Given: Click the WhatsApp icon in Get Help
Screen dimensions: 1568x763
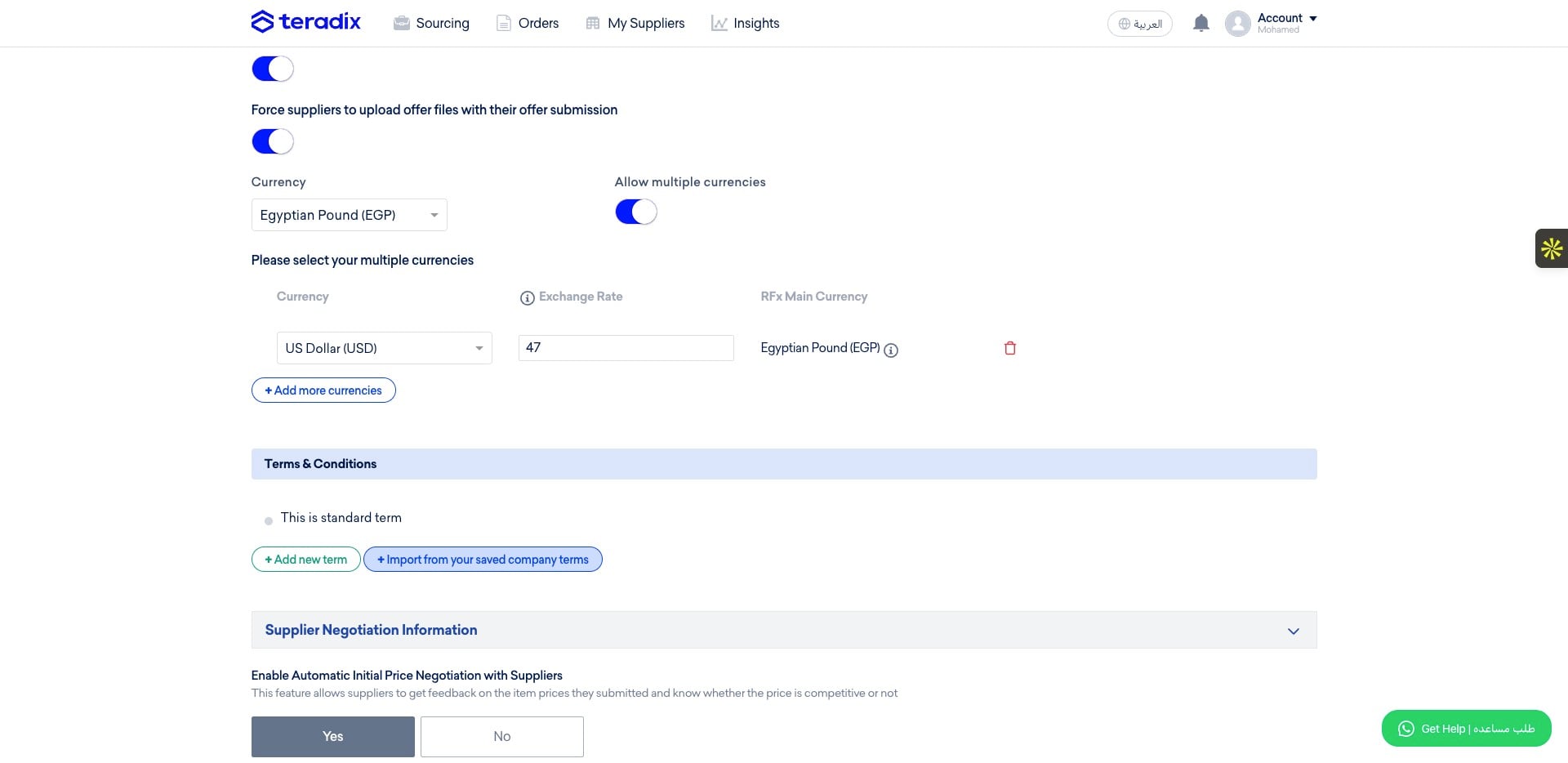Looking at the screenshot, I should tap(1405, 729).
